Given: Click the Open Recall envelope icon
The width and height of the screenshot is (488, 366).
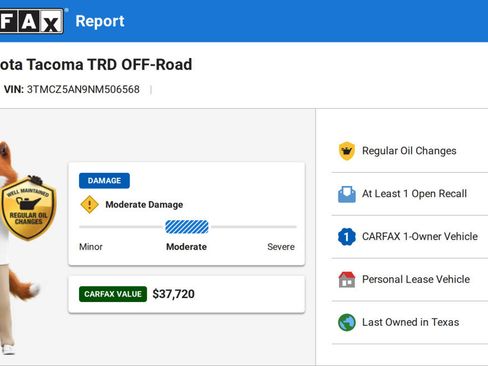Looking at the screenshot, I should tap(347, 194).
